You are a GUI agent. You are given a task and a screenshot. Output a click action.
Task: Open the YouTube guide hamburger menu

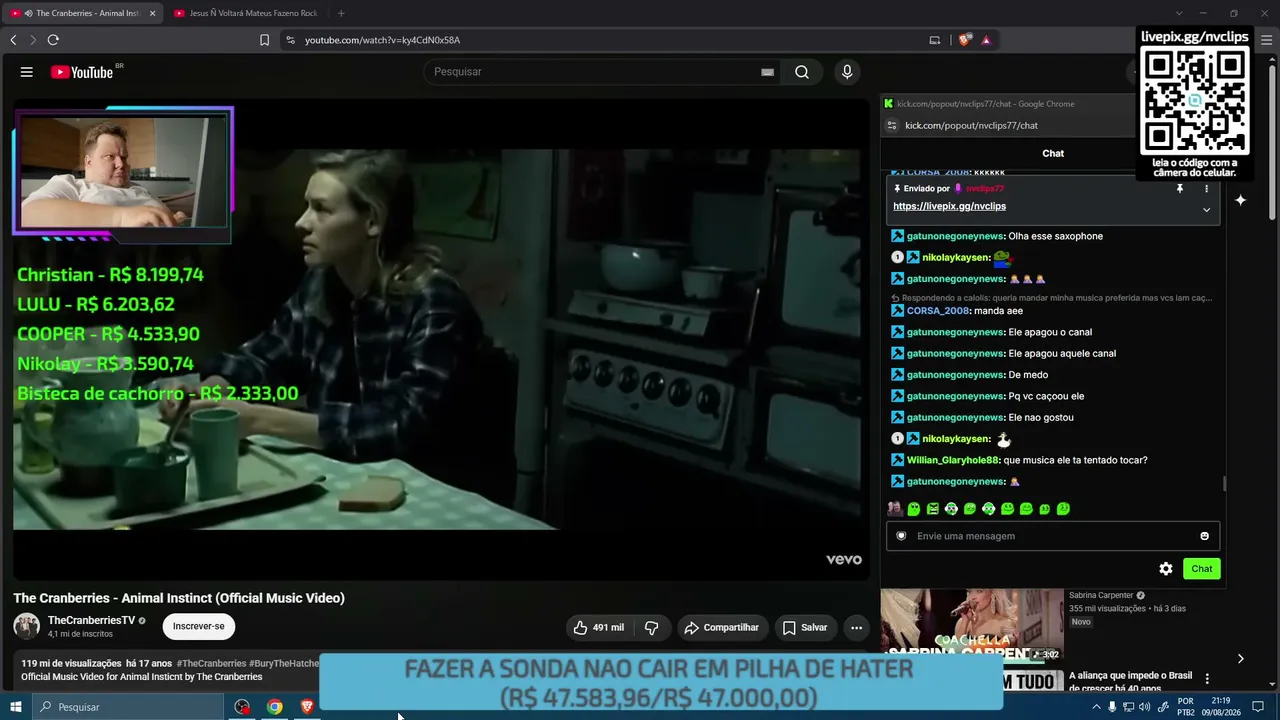(x=27, y=72)
